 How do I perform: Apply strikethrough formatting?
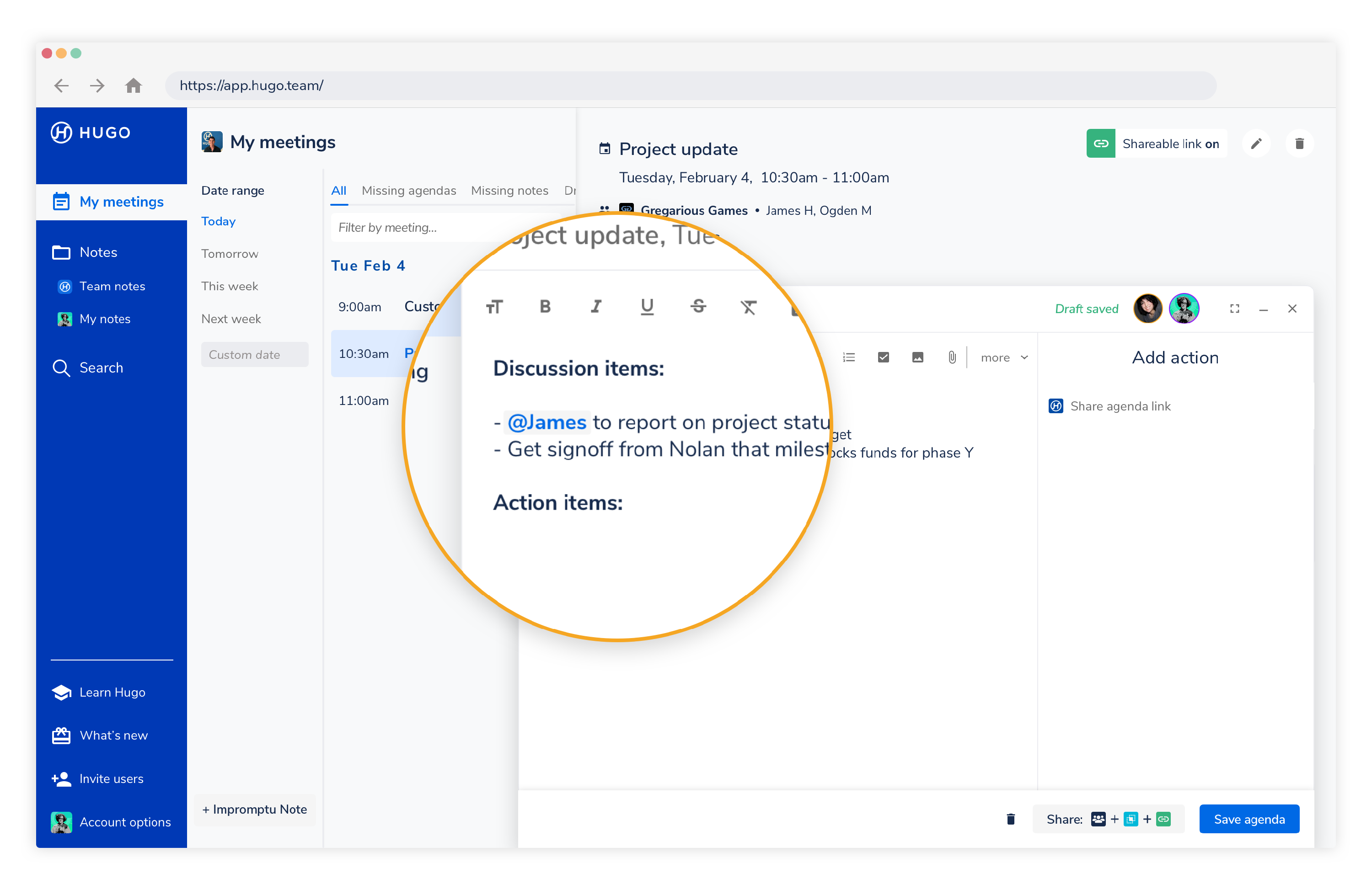(x=698, y=307)
